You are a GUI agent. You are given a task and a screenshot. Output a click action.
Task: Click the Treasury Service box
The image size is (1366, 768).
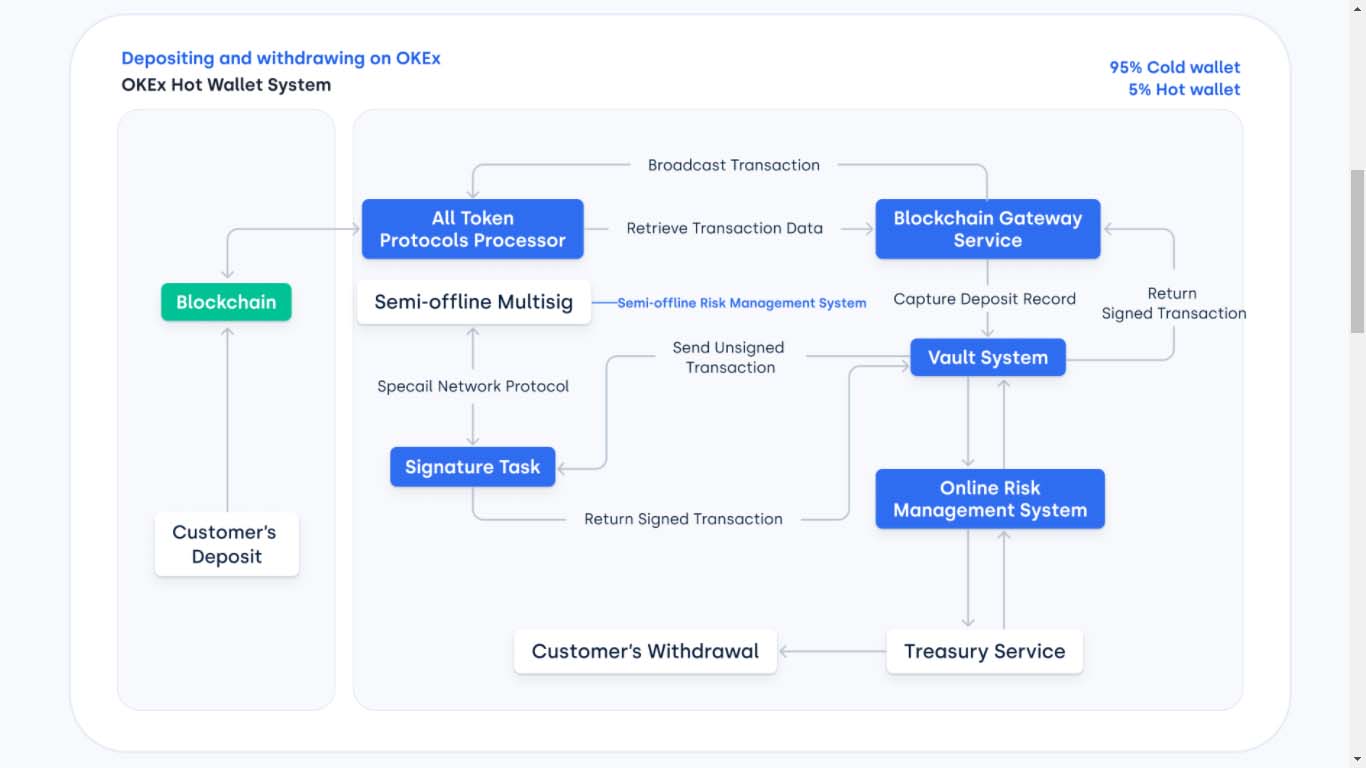coord(985,651)
